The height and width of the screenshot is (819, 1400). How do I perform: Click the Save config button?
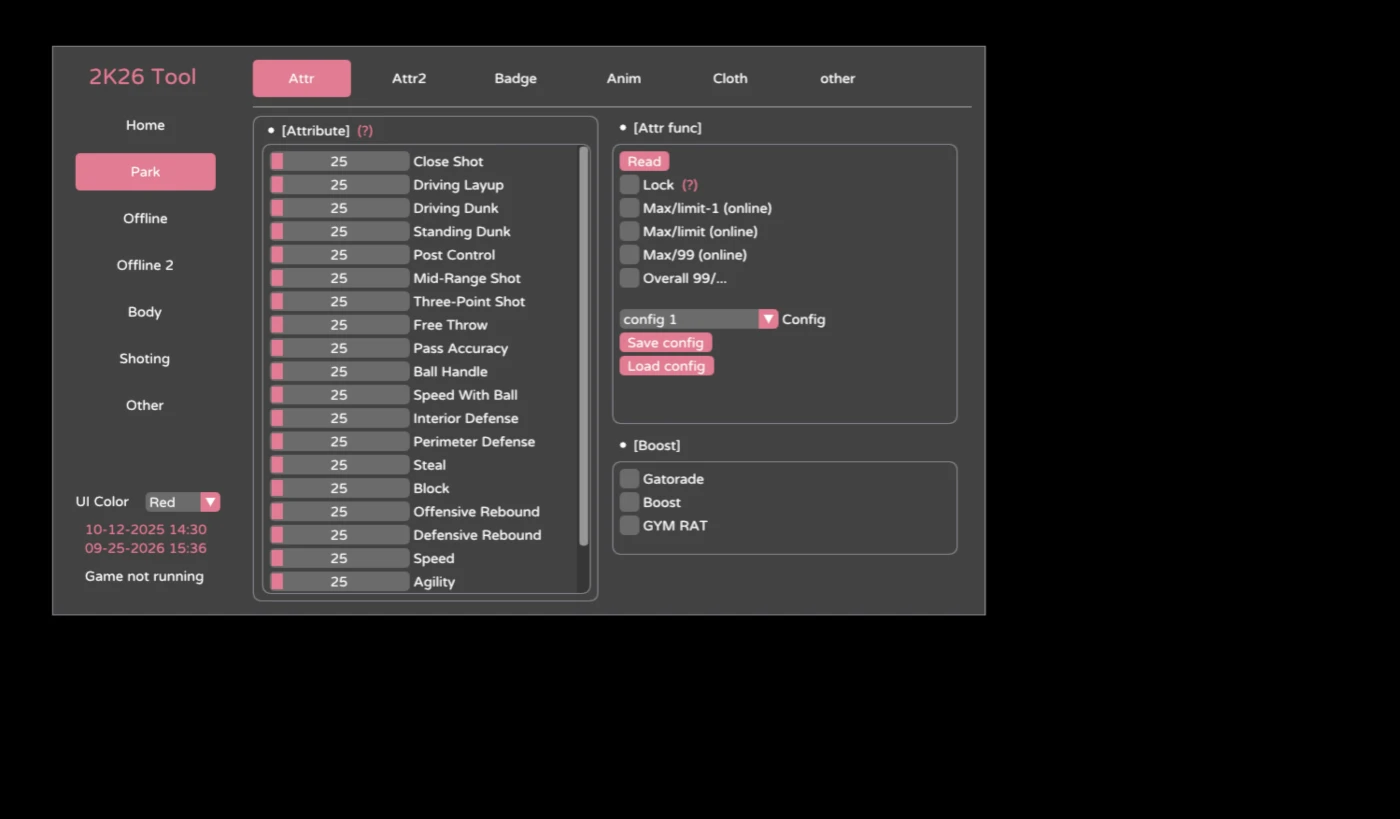point(665,343)
